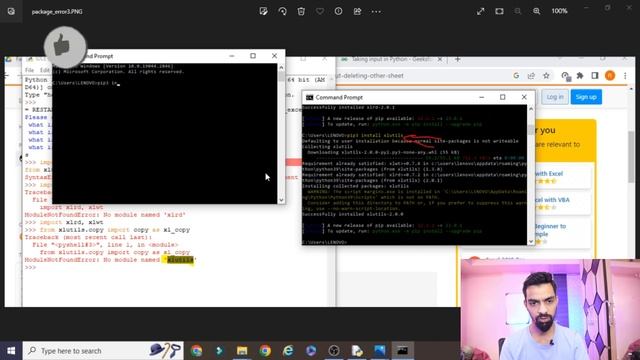
Task: Click scroll up arrow in right Command Prompt
Action: click(531, 109)
